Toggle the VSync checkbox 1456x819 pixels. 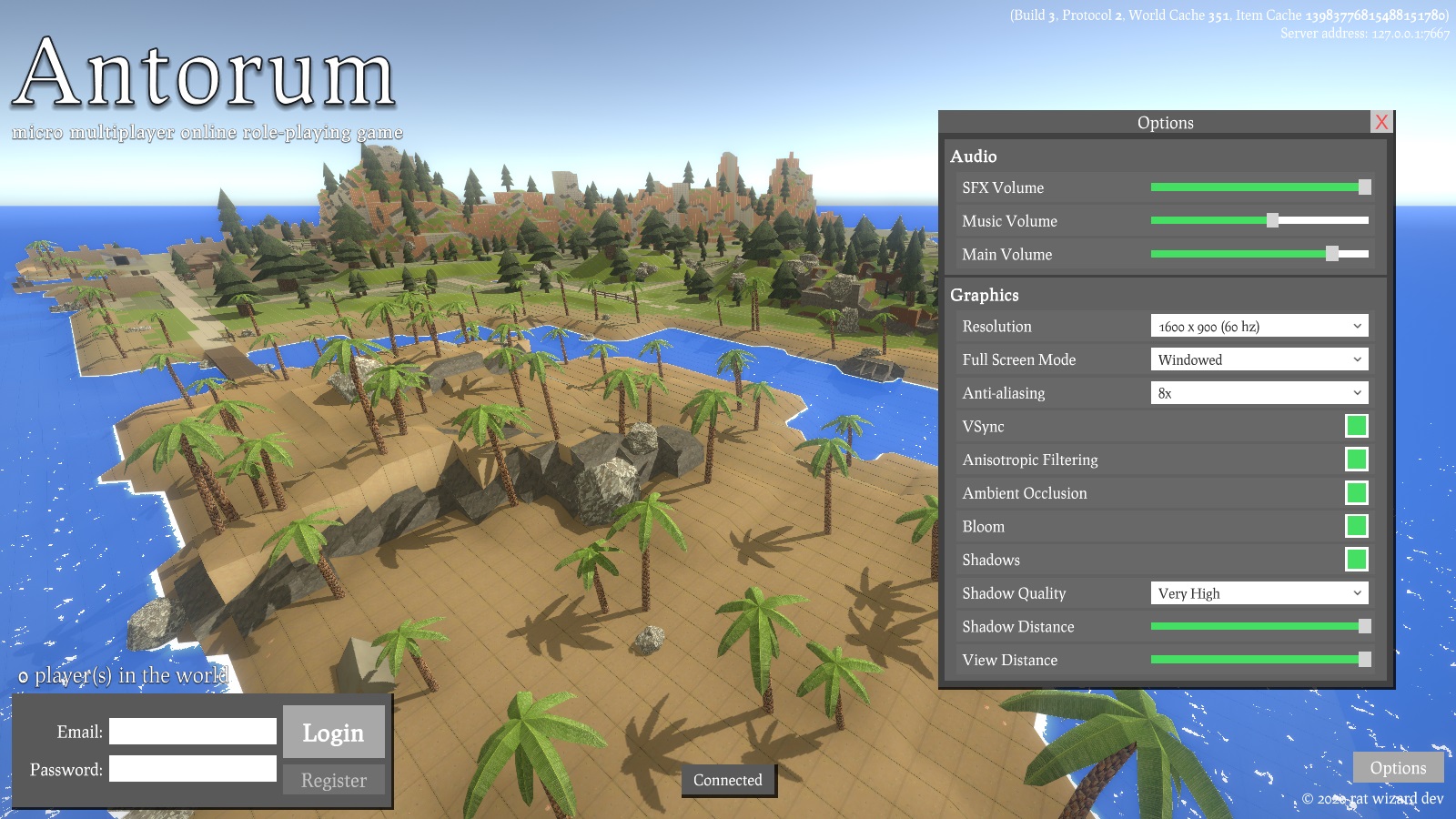pos(1356,426)
